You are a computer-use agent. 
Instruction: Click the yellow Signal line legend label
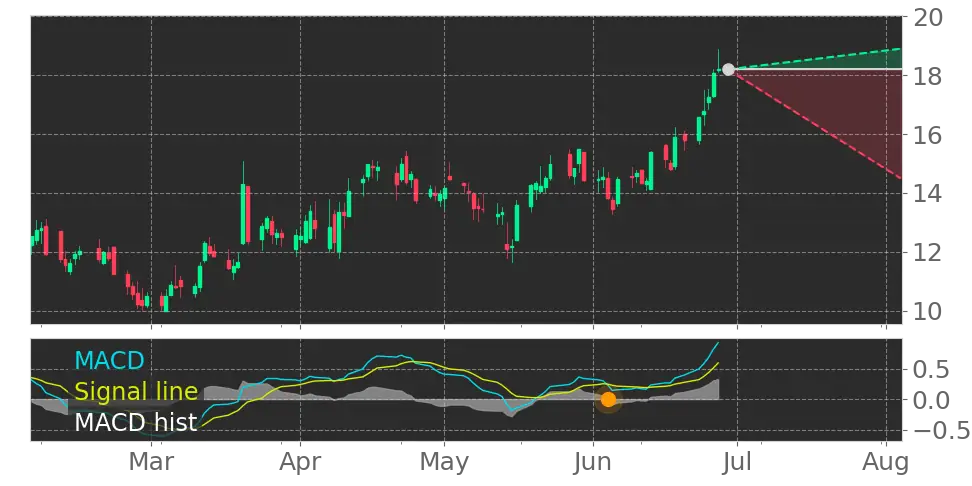pyautogui.click(x=136, y=392)
